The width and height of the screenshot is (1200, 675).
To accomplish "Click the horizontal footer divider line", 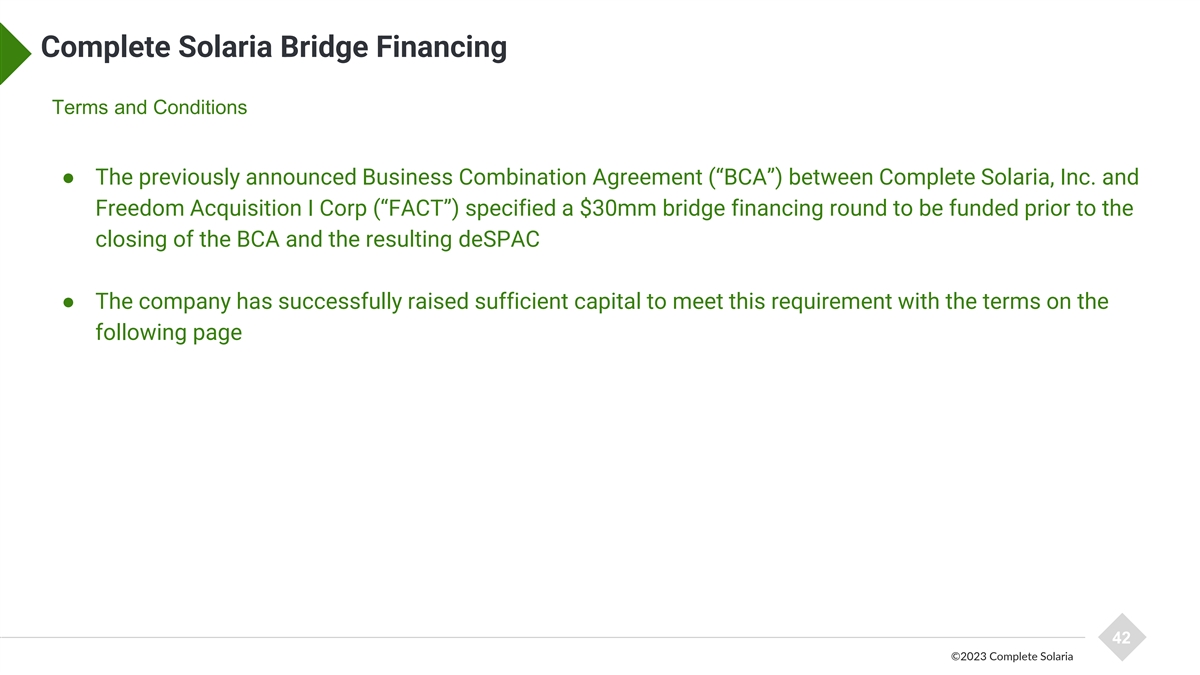I will pyautogui.click(x=540, y=637).
